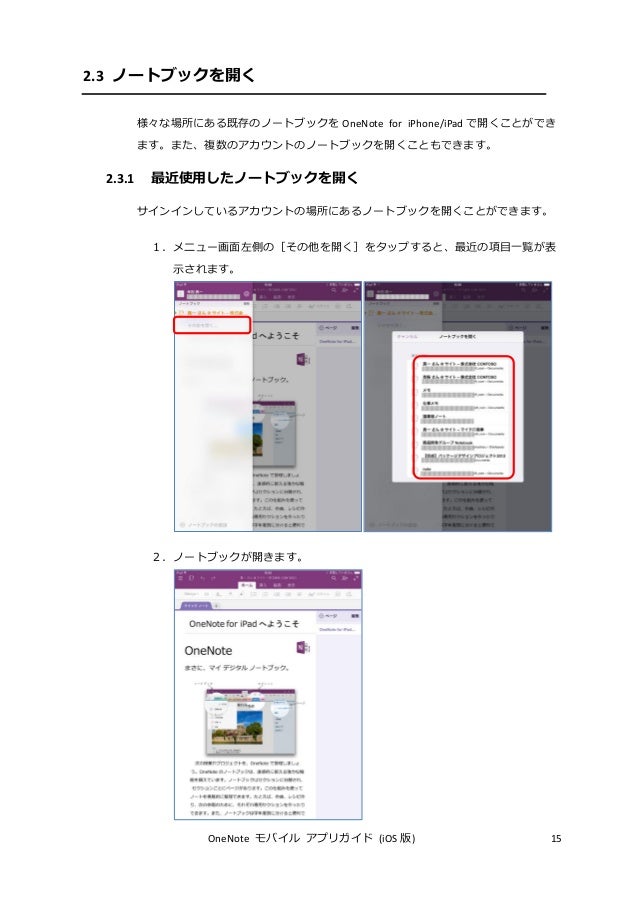The height and width of the screenshot is (903, 638).
Task: Tap ノートブックの追加 at bottom of top-left sidebar
Action: [203, 525]
